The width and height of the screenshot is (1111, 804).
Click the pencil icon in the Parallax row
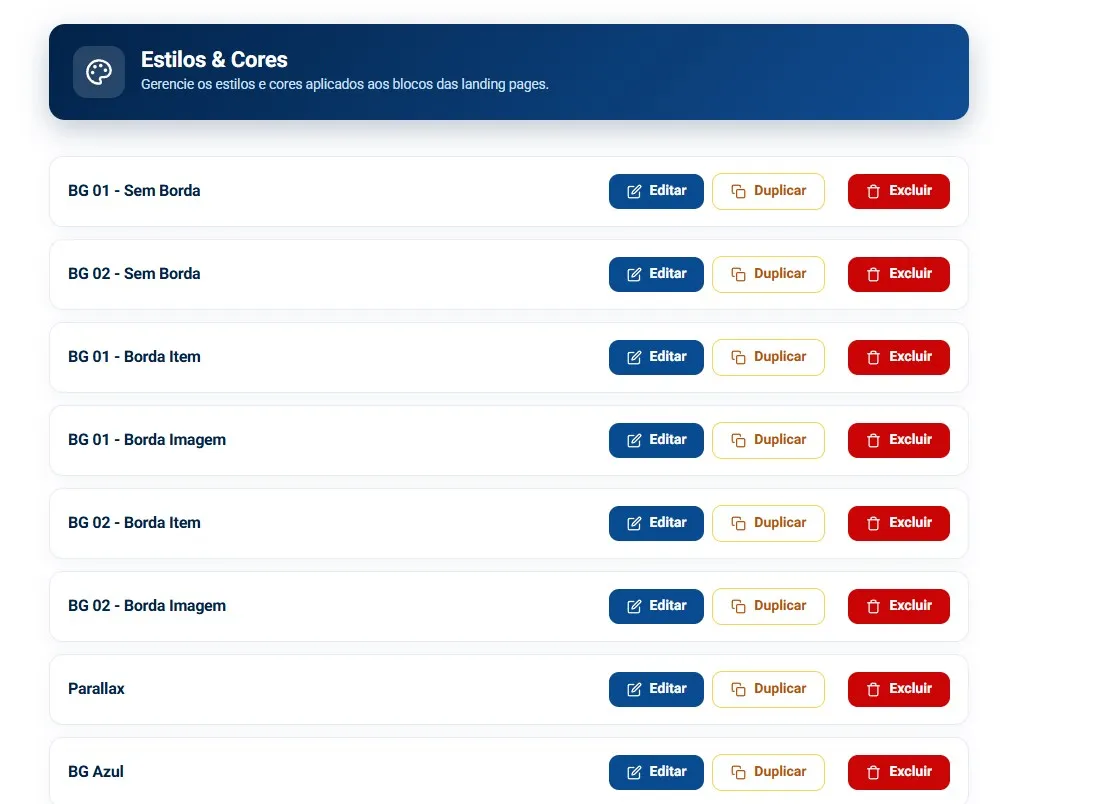click(x=634, y=689)
